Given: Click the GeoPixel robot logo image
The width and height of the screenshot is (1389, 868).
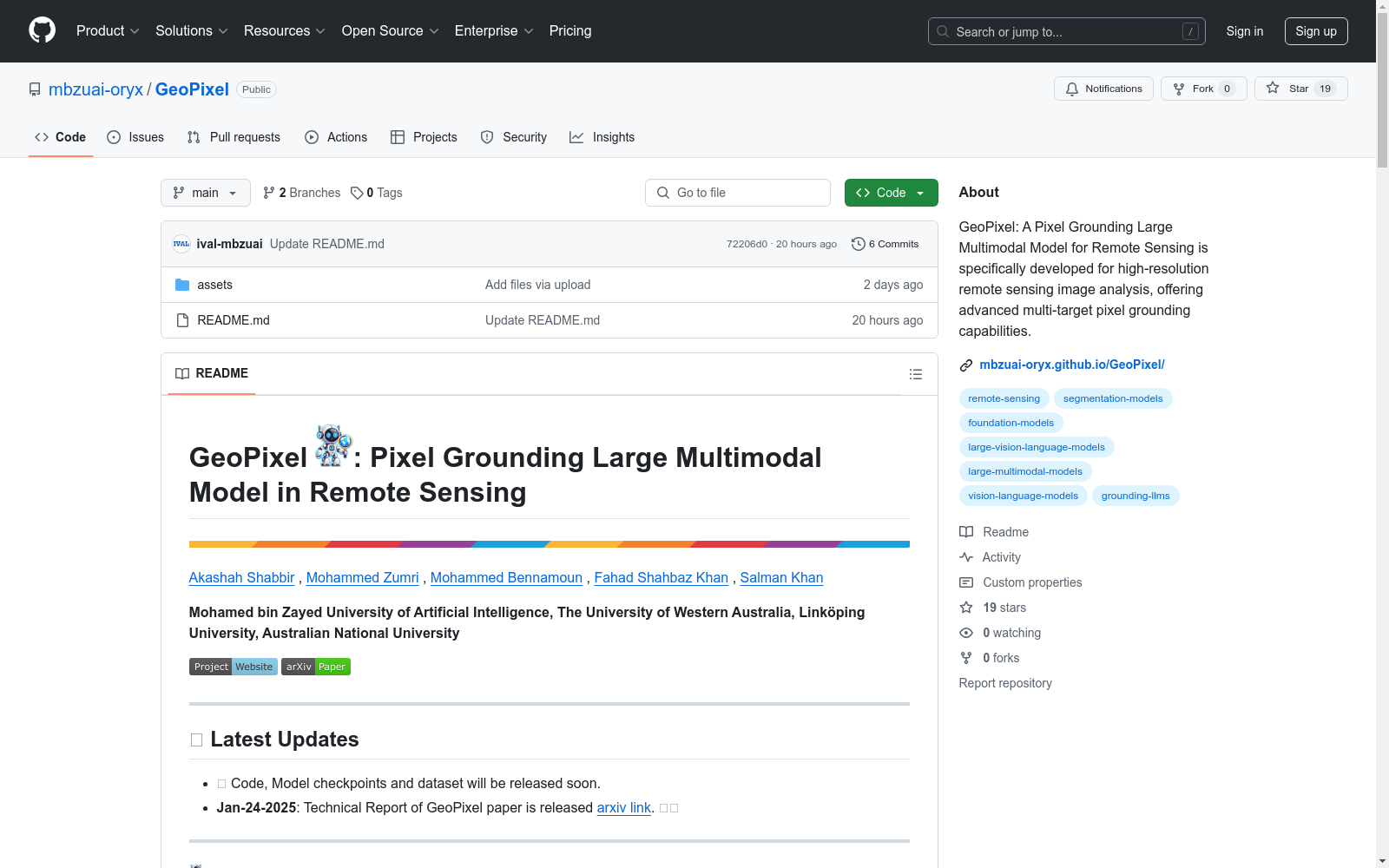Looking at the screenshot, I should 333,445.
